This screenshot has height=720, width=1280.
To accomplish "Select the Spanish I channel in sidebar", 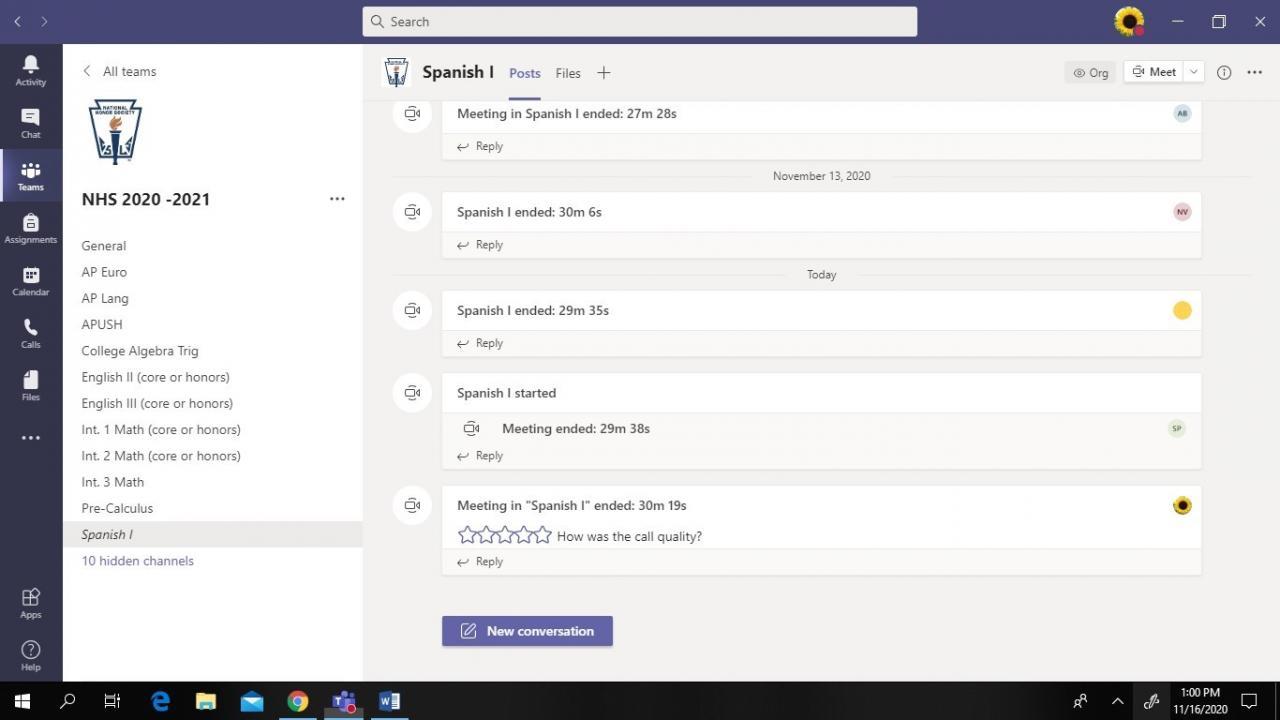I will click(x=212, y=534).
